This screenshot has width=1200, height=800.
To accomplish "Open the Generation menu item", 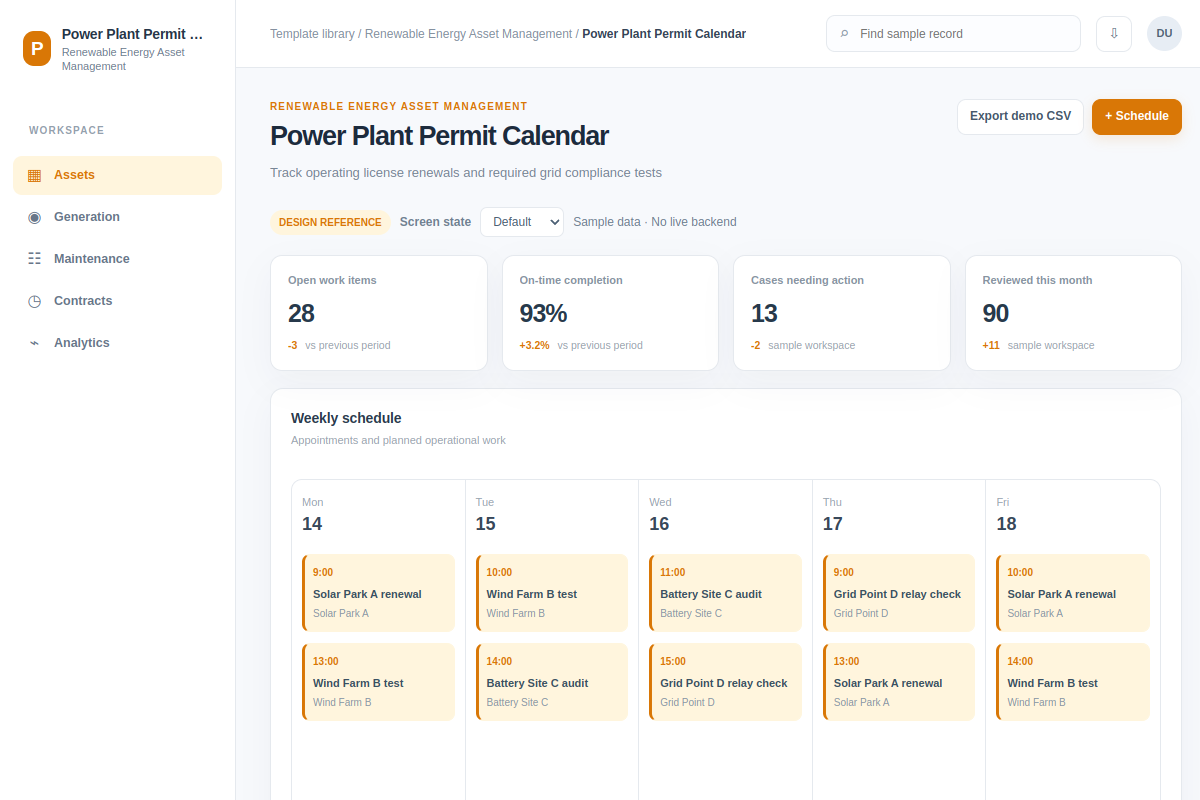I will click(x=117, y=217).
